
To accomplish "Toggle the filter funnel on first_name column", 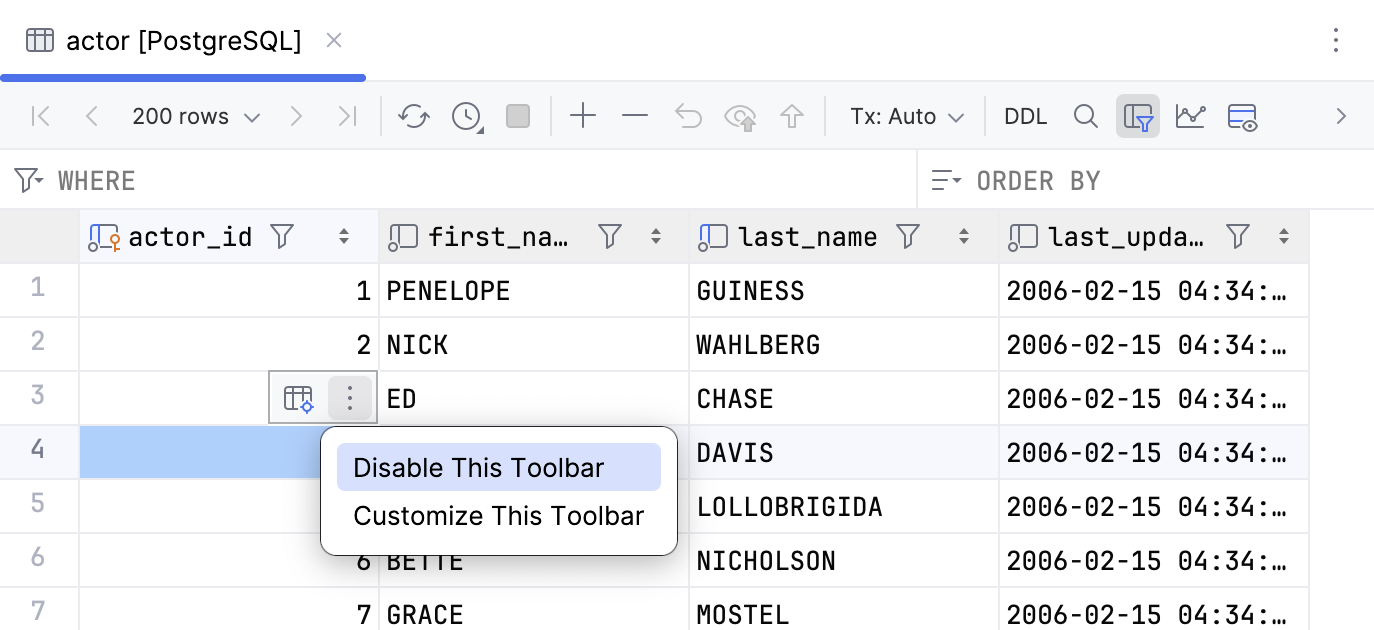I will click(x=609, y=236).
